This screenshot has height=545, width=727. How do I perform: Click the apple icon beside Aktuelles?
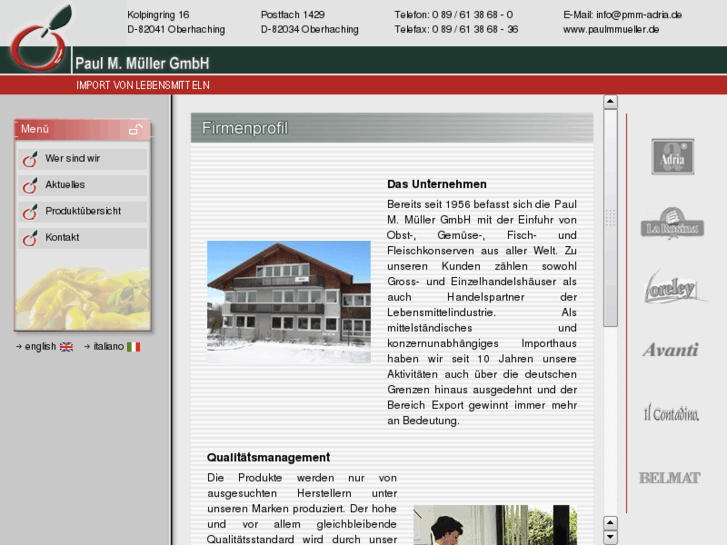(30, 186)
